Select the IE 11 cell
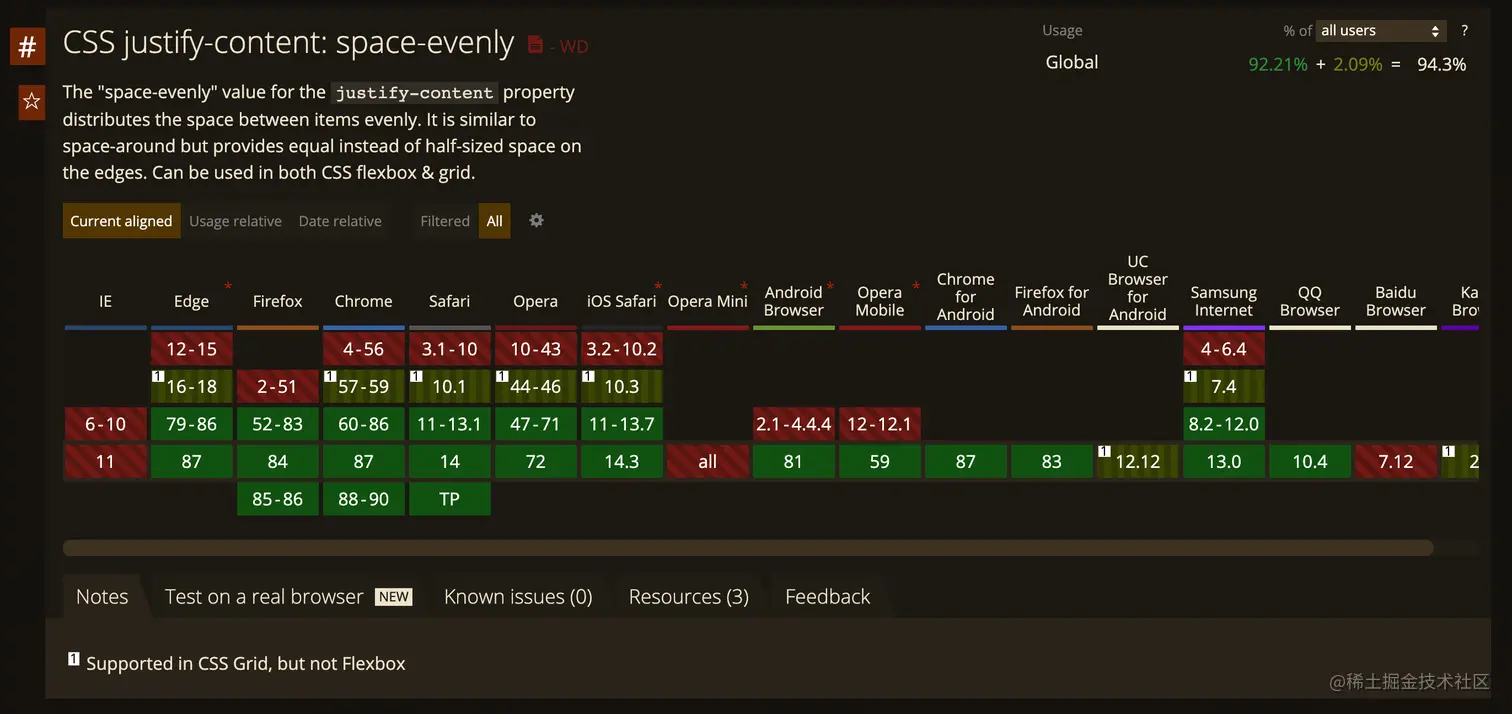The height and width of the screenshot is (714, 1512). click(x=105, y=461)
